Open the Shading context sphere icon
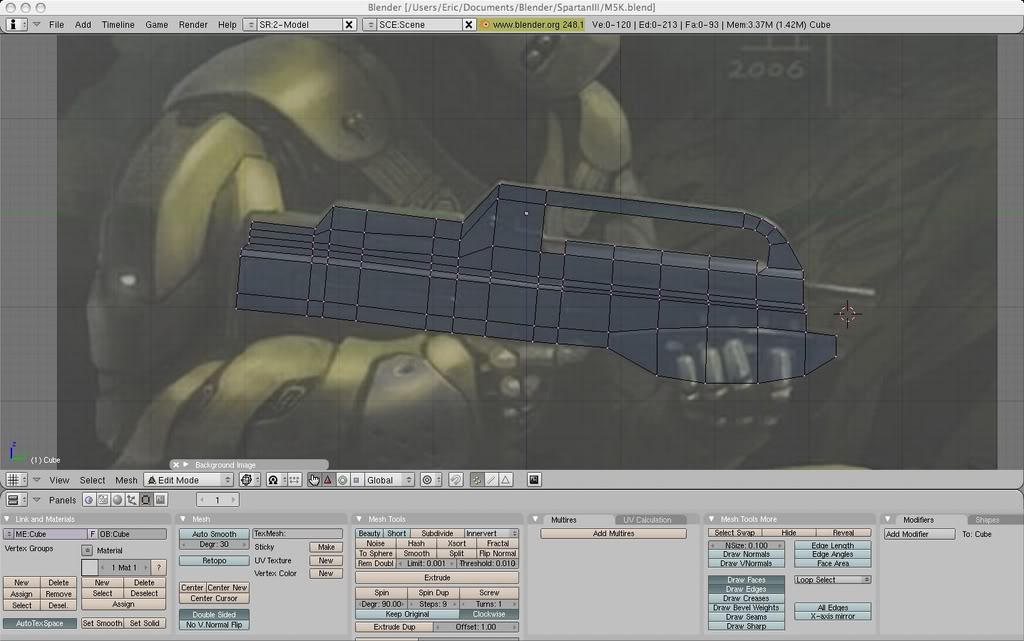Image resolution: width=1024 pixels, height=641 pixels. (118, 500)
